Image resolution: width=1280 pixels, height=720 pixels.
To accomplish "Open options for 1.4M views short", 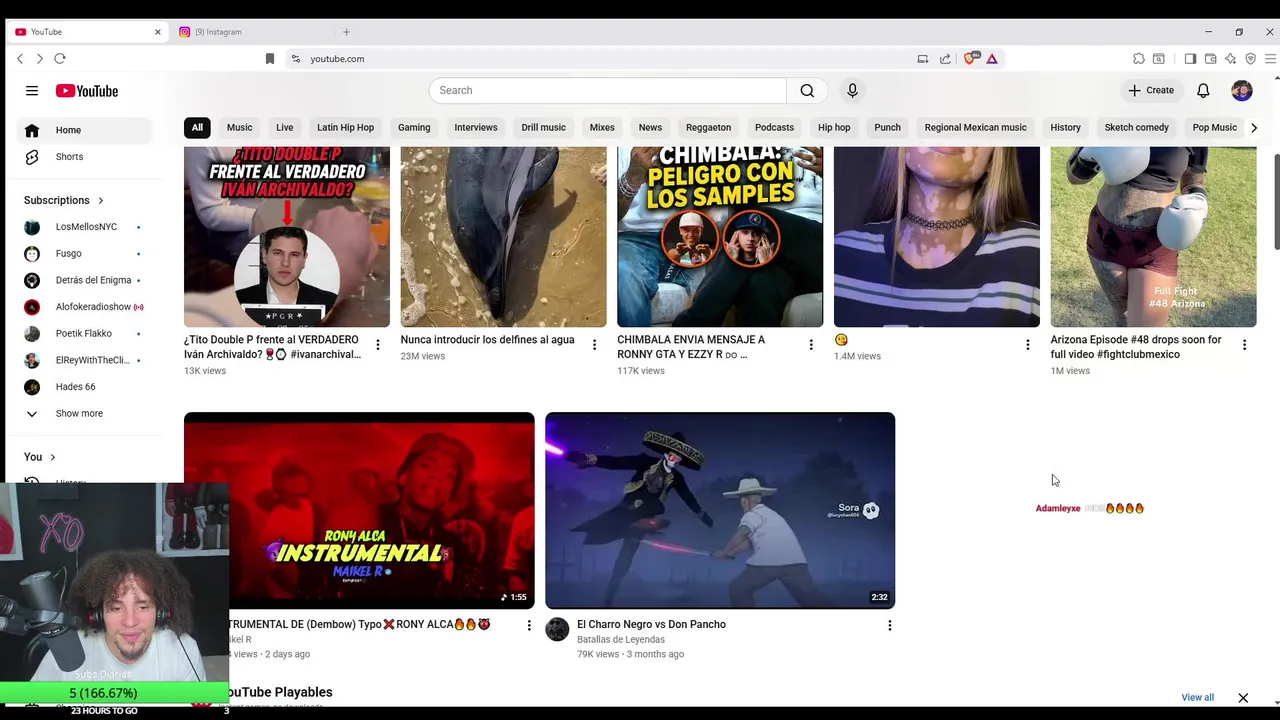I will point(1027,345).
